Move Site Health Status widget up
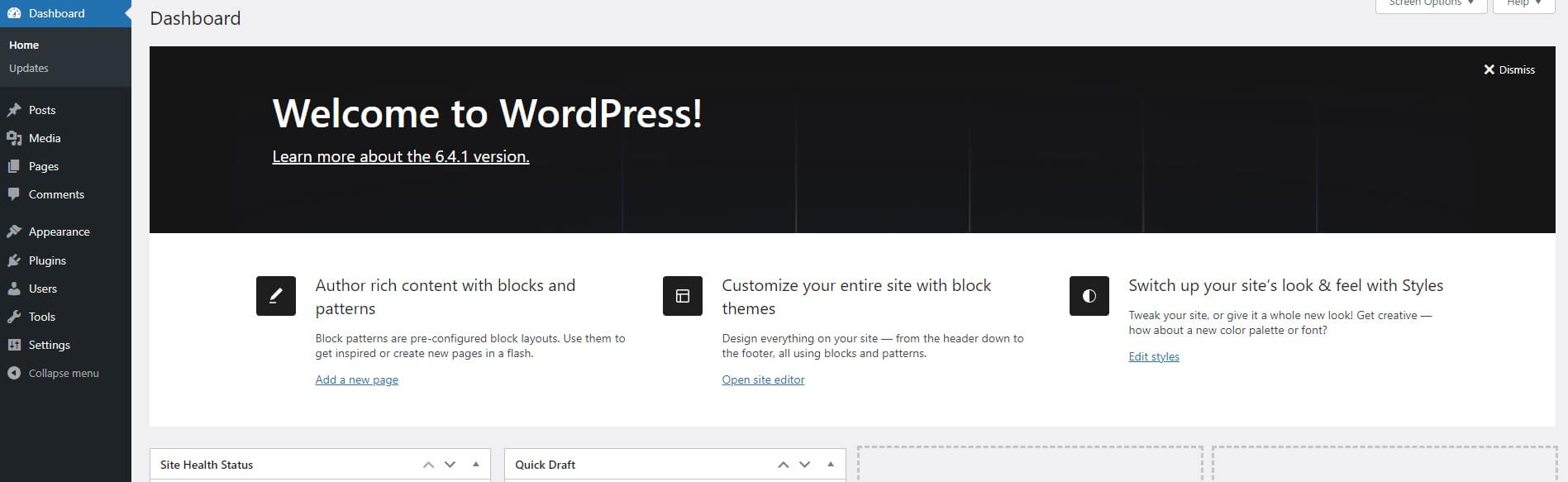 tap(428, 465)
